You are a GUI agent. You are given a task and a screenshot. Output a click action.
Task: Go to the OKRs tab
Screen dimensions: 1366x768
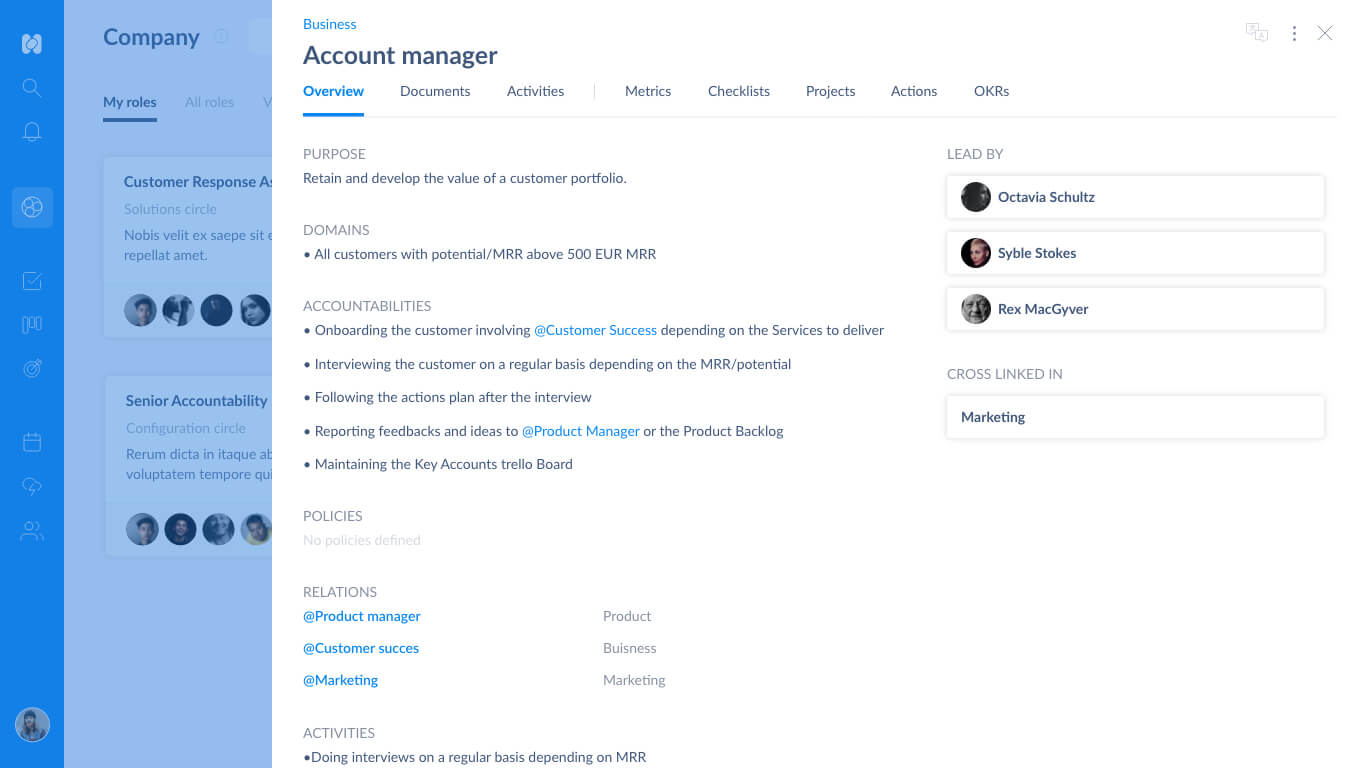coord(991,91)
